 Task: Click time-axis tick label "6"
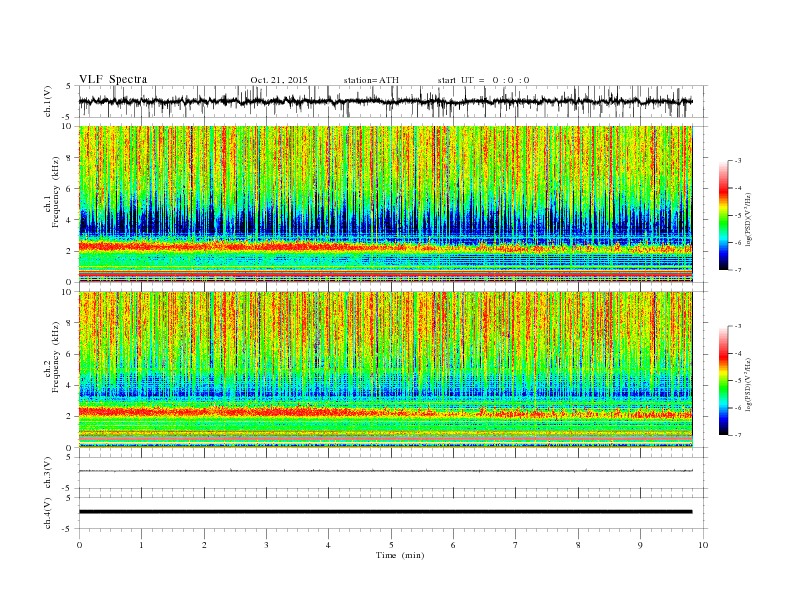pos(453,545)
